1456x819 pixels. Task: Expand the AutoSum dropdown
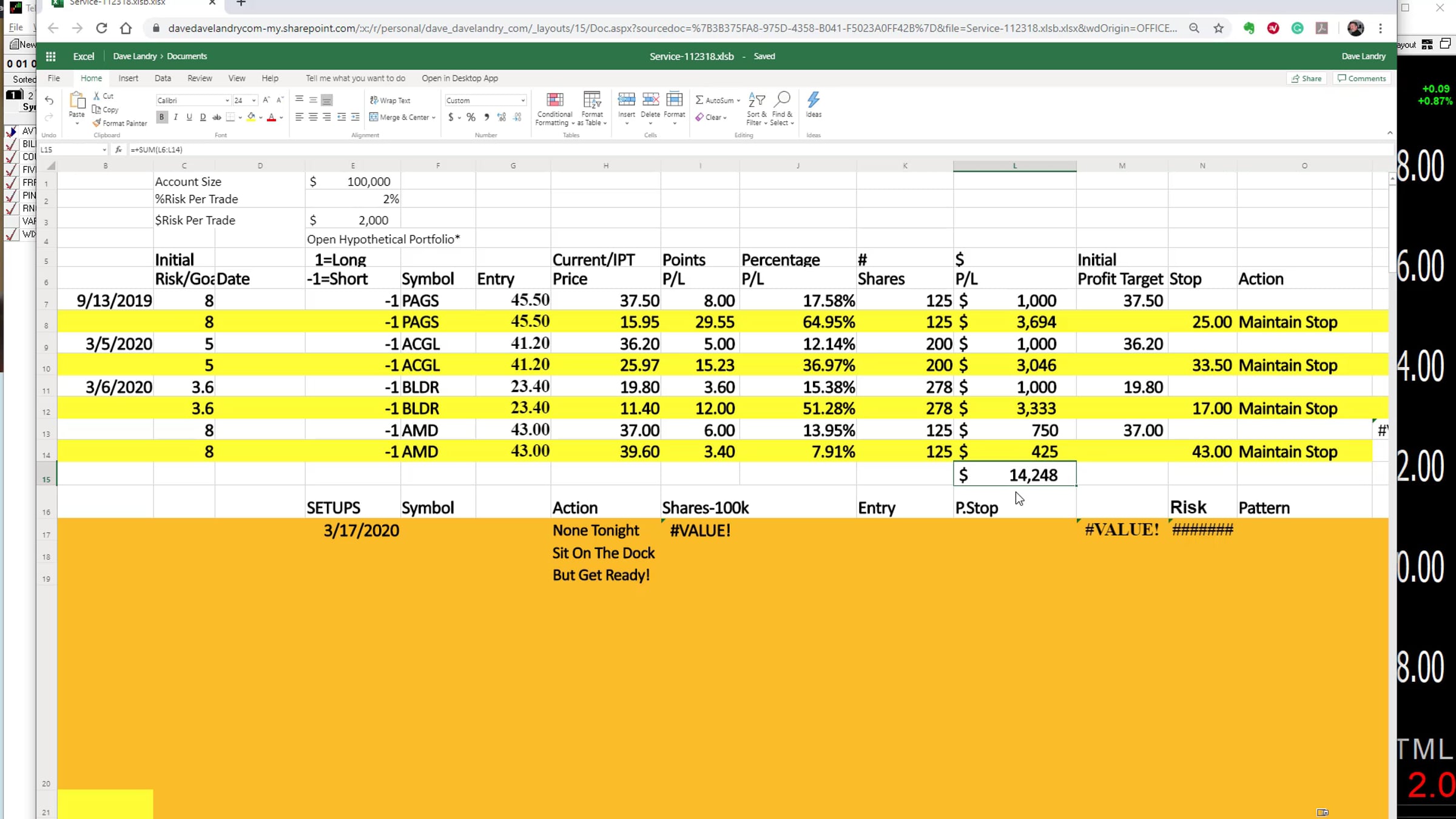[x=738, y=101]
